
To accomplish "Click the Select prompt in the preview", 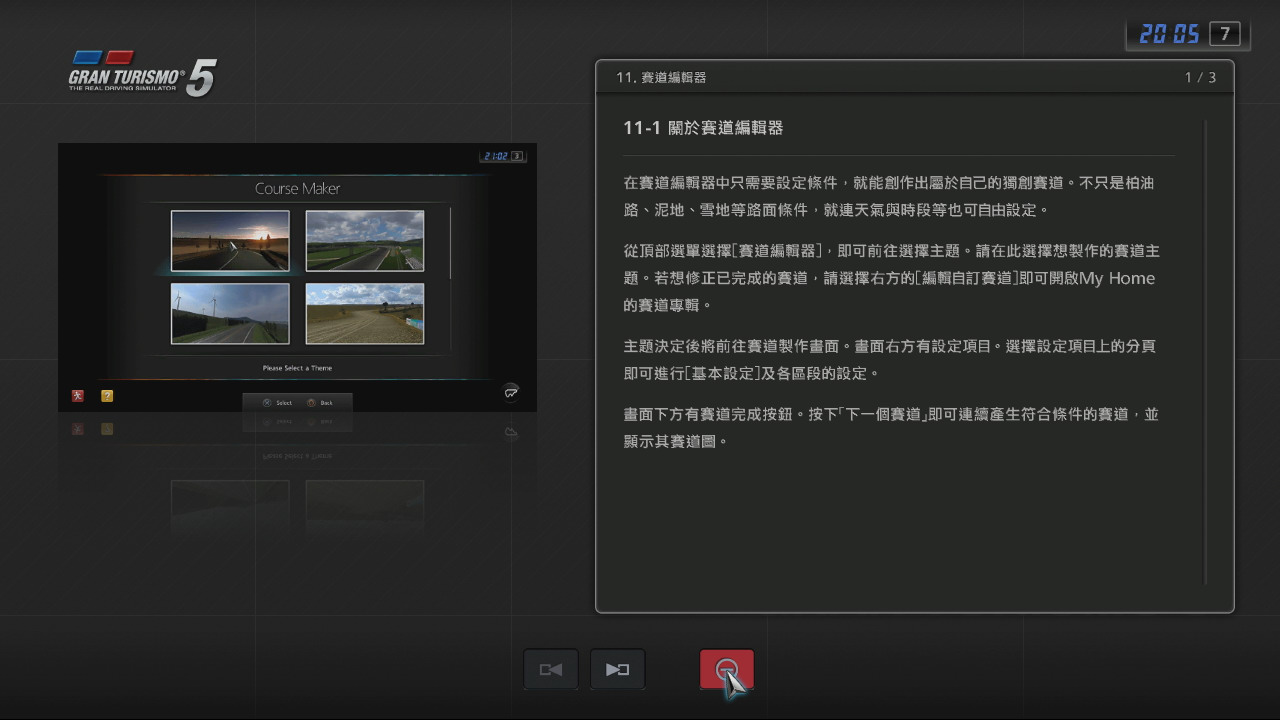I will point(278,403).
